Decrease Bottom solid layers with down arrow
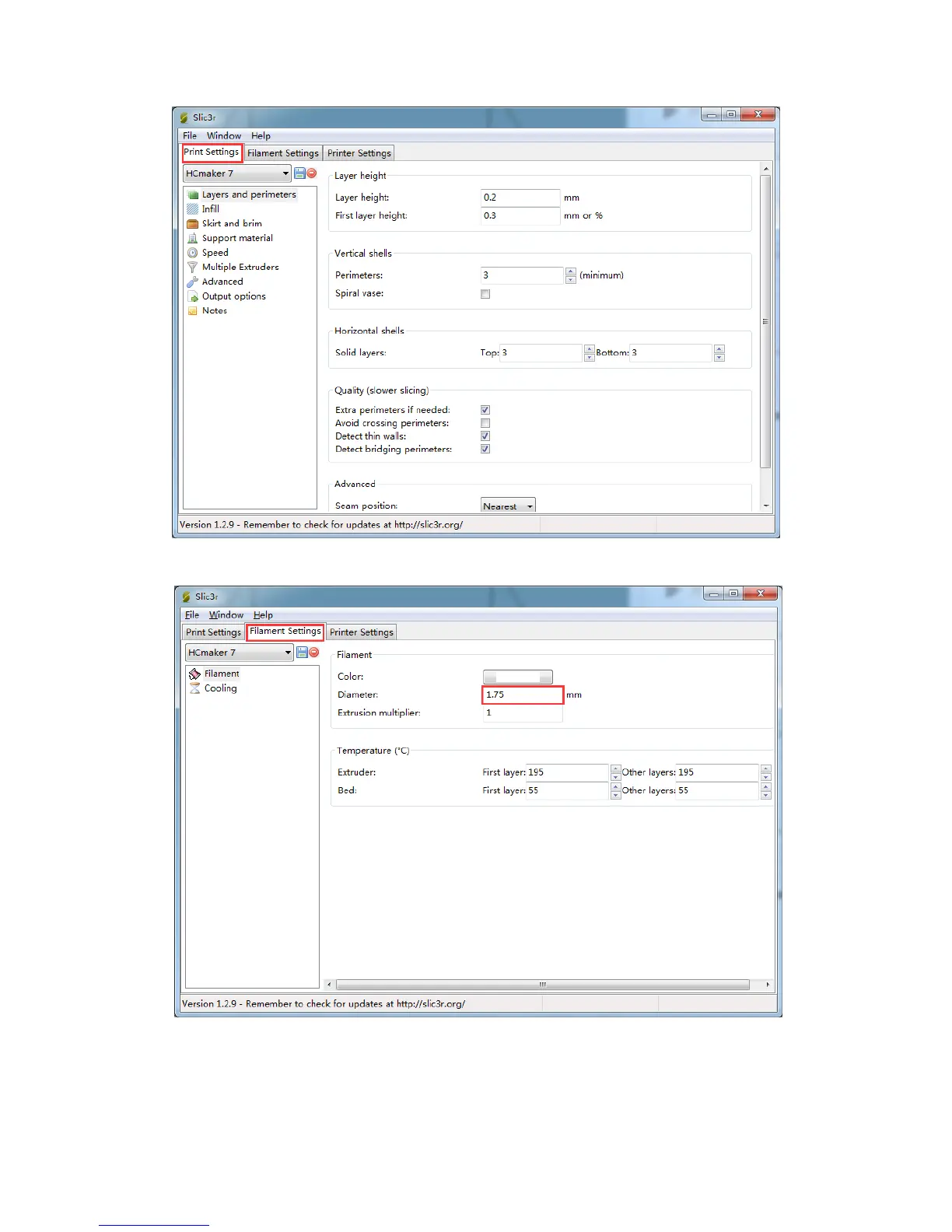 coord(719,358)
